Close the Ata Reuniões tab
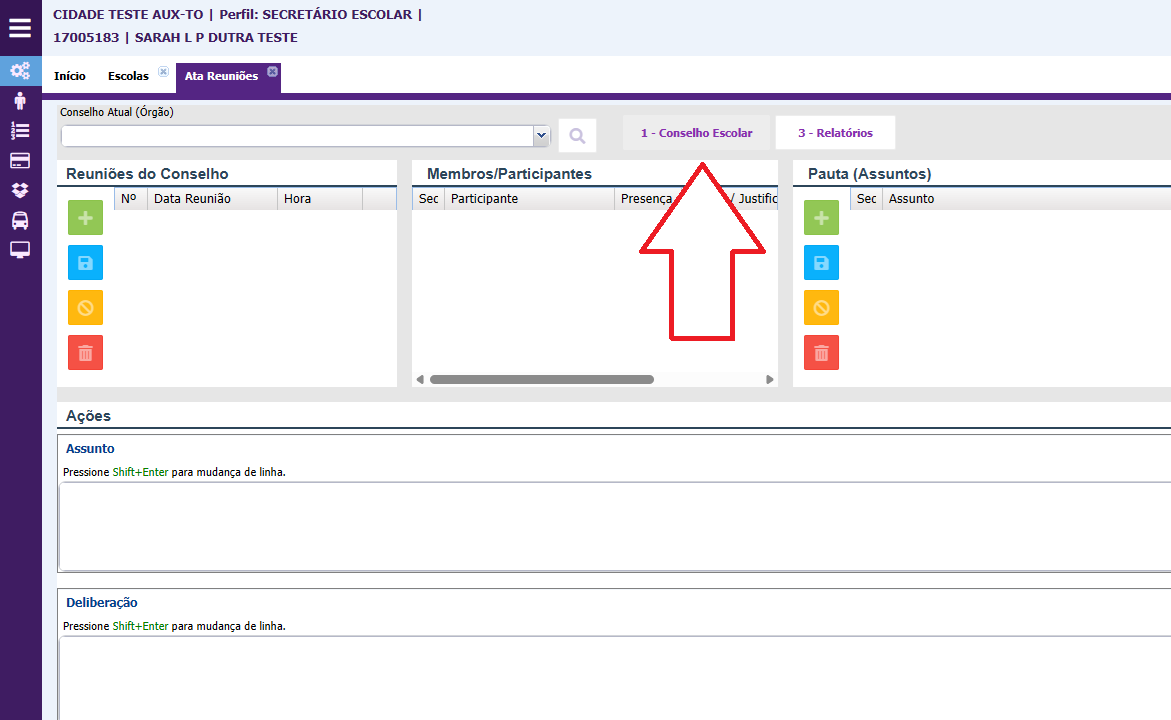Image resolution: width=1171 pixels, height=720 pixels. click(272, 71)
